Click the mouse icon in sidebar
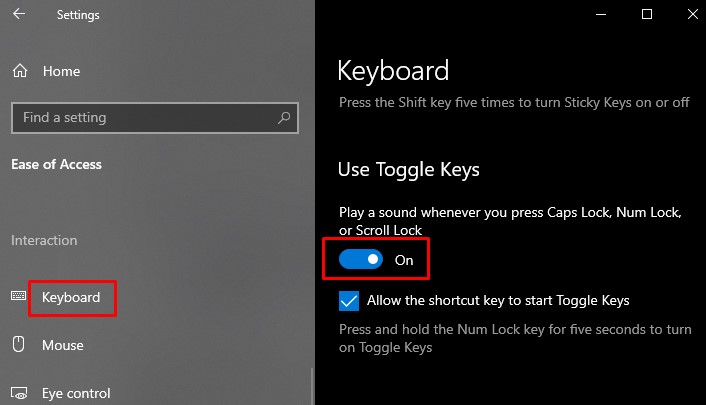Image resolution: width=706 pixels, height=405 pixels. pyautogui.click(x=18, y=344)
